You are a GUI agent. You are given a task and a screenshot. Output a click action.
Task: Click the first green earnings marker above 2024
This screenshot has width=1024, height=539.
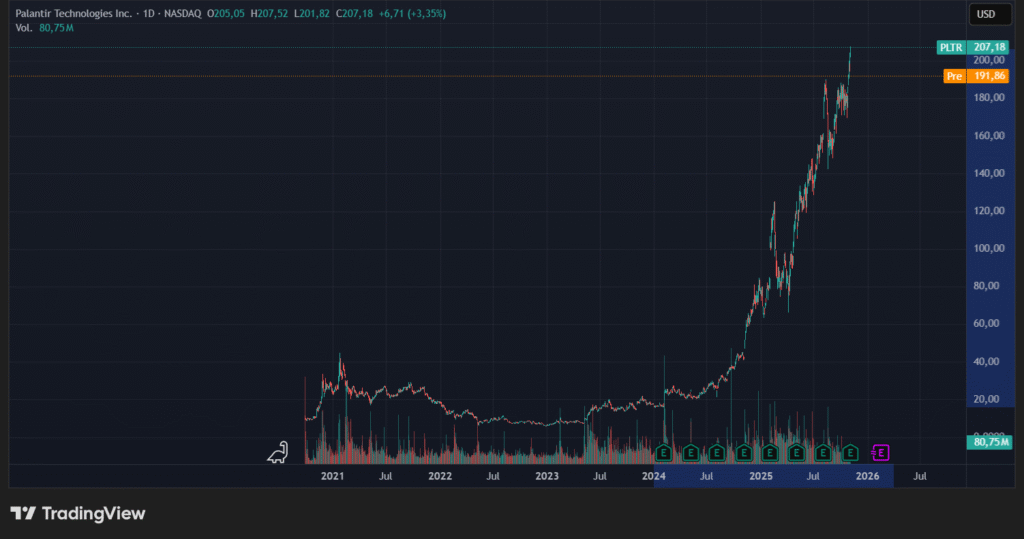(x=665, y=453)
